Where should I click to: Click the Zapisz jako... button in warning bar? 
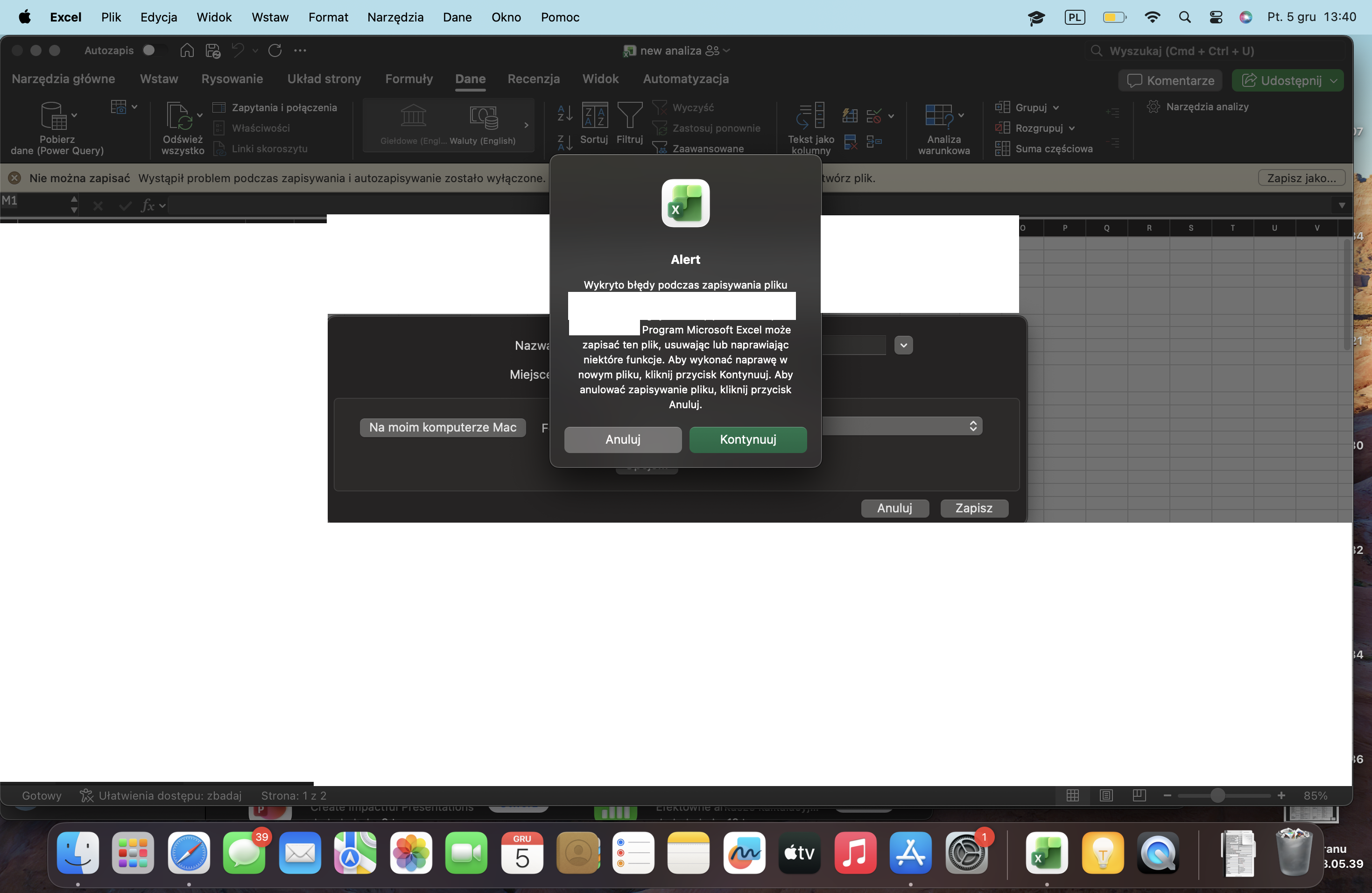(x=1301, y=177)
